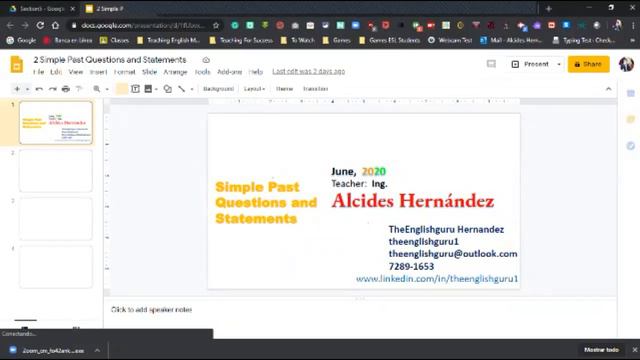640x360 pixels.
Task: Open the View menu
Action: coord(76,72)
